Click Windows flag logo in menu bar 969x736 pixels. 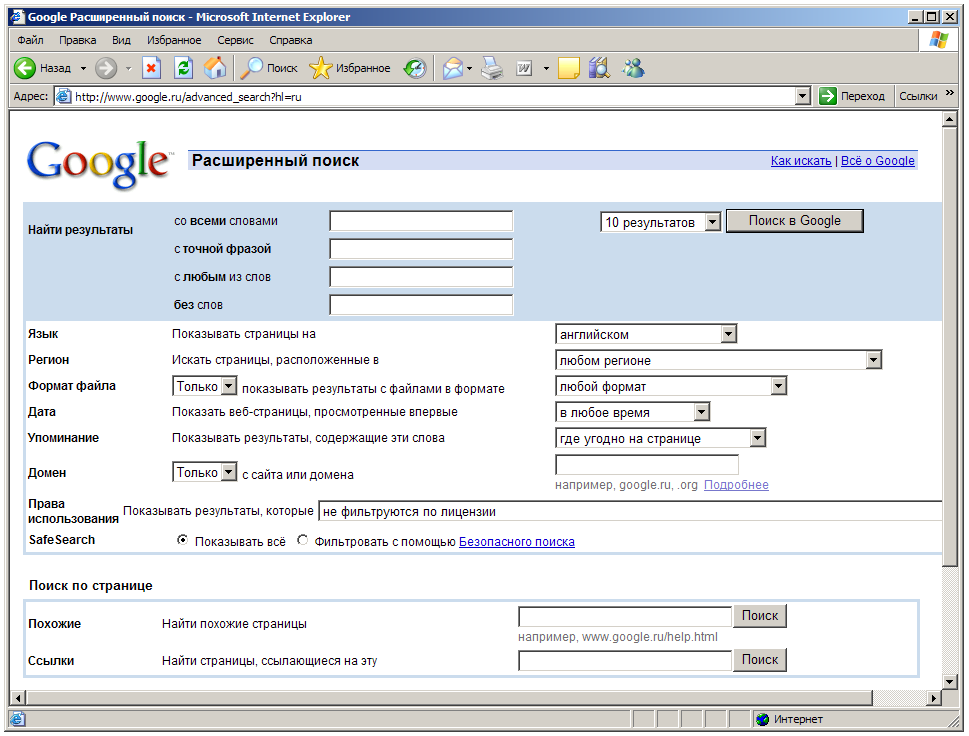pos(939,40)
